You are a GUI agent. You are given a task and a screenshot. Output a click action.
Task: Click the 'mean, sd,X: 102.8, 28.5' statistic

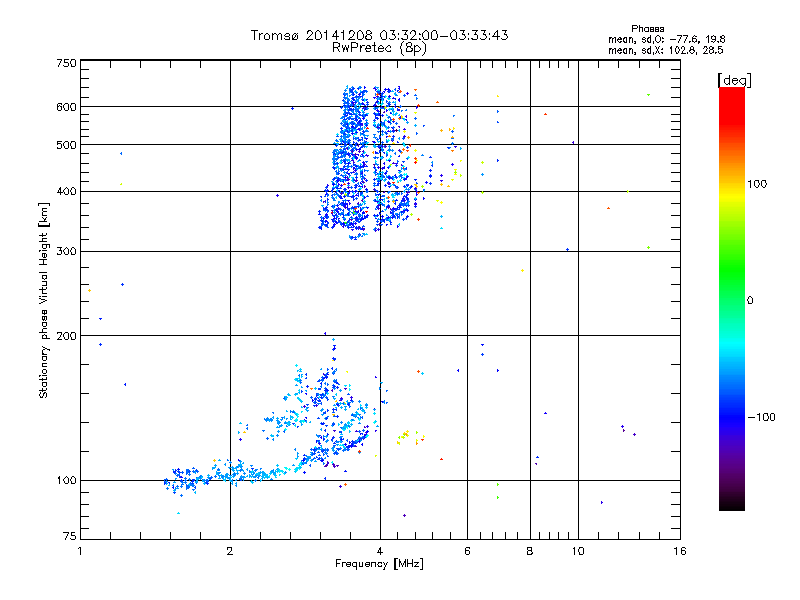665,50
